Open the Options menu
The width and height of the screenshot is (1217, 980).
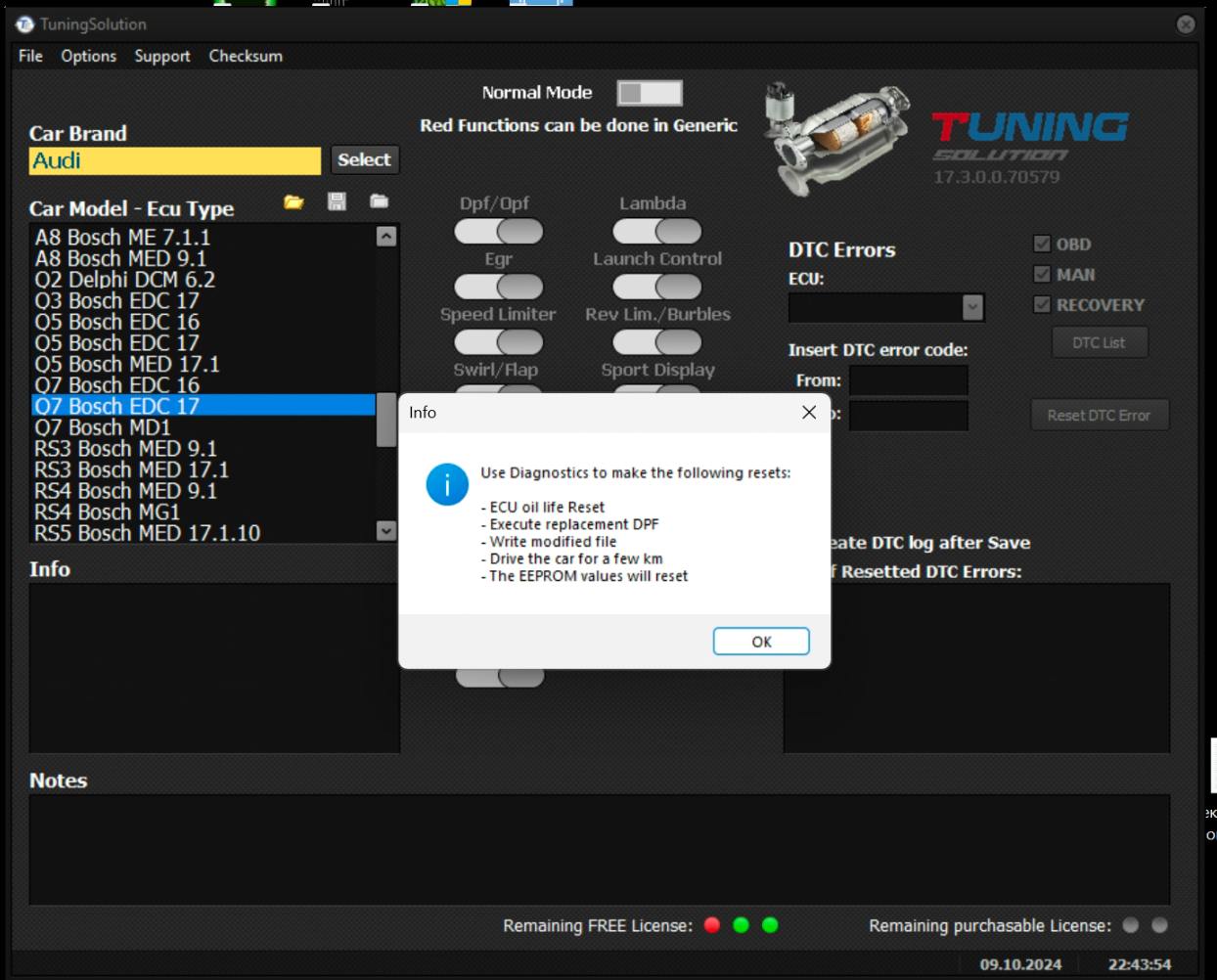coord(88,56)
